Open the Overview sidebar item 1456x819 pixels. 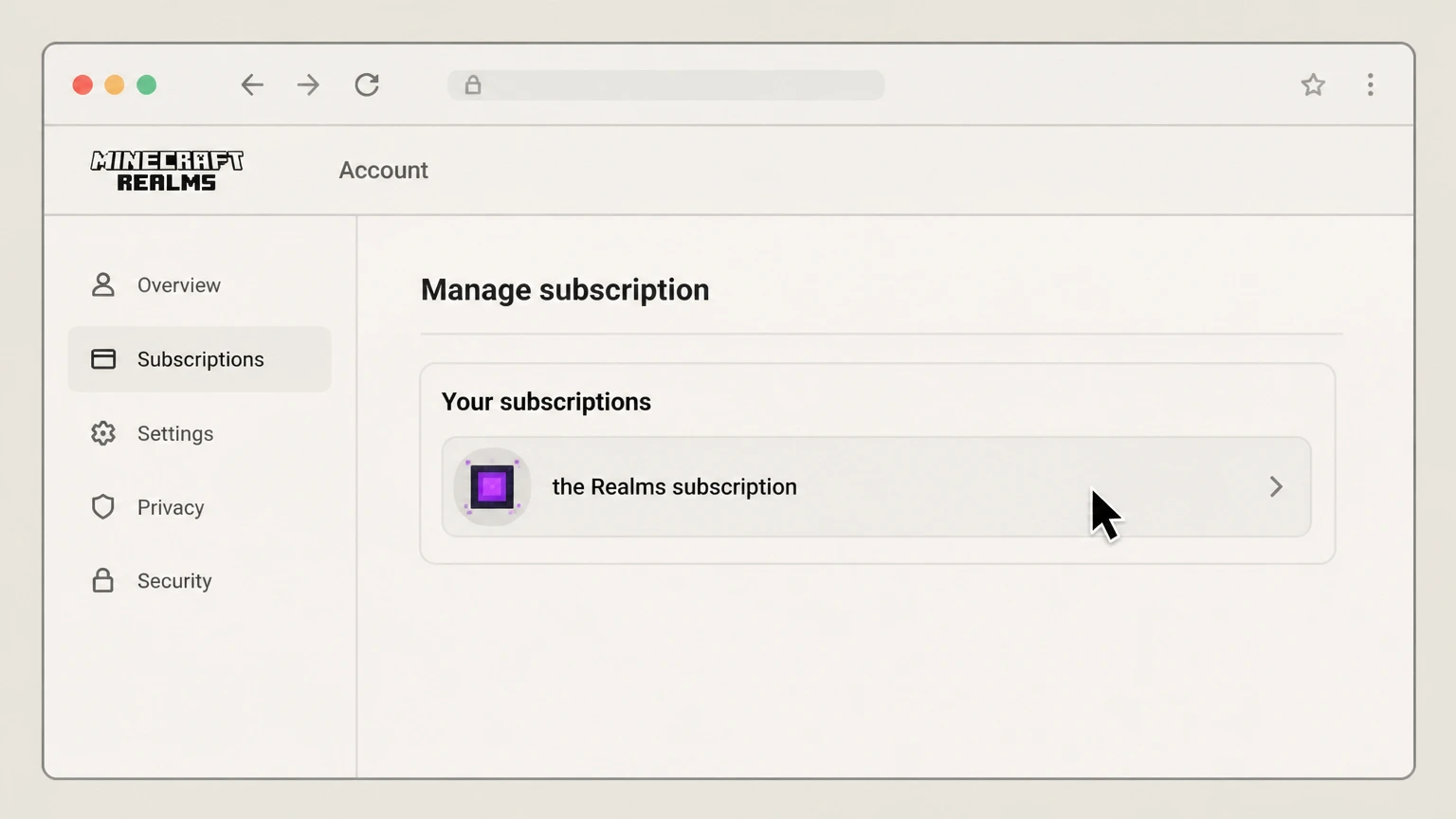pyautogui.click(x=200, y=285)
